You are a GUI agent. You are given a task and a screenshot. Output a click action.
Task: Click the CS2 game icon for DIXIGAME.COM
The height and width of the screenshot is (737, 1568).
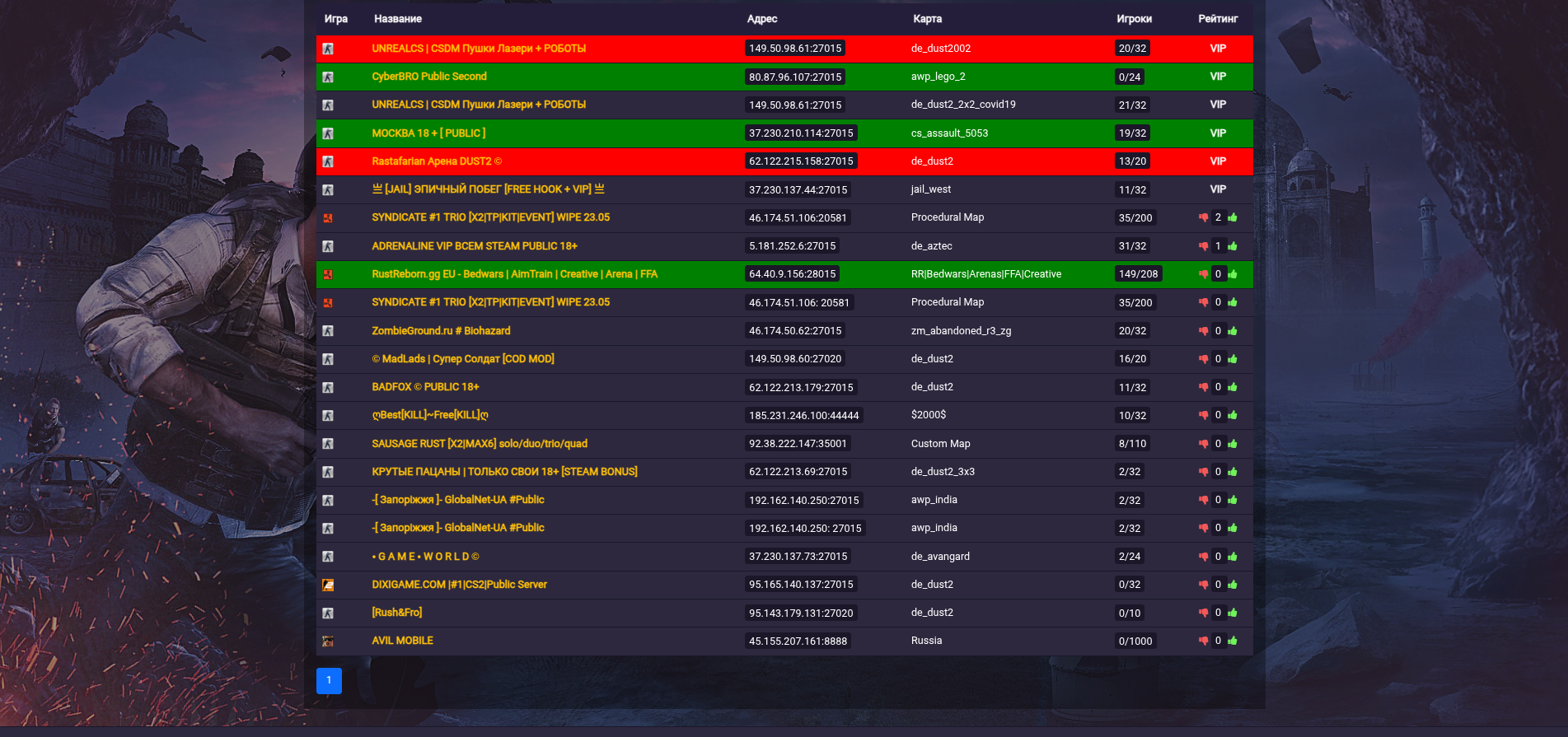[328, 585]
